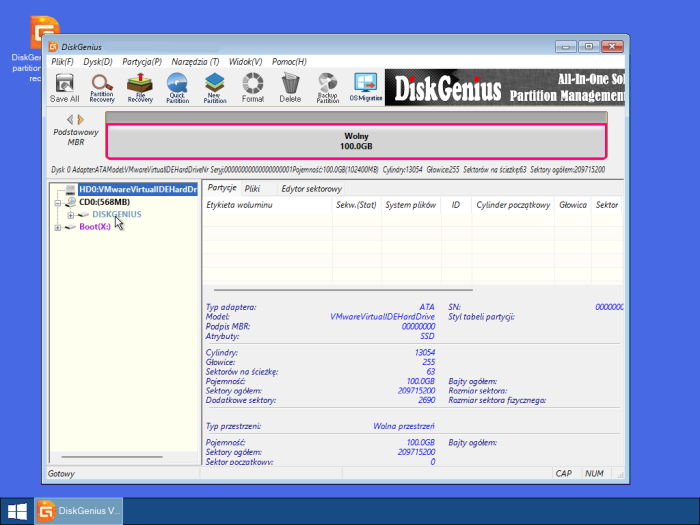Click the CAP status bar indicator
Image resolution: width=700 pixels, height=525 pixels.
[x=563, y=474]
